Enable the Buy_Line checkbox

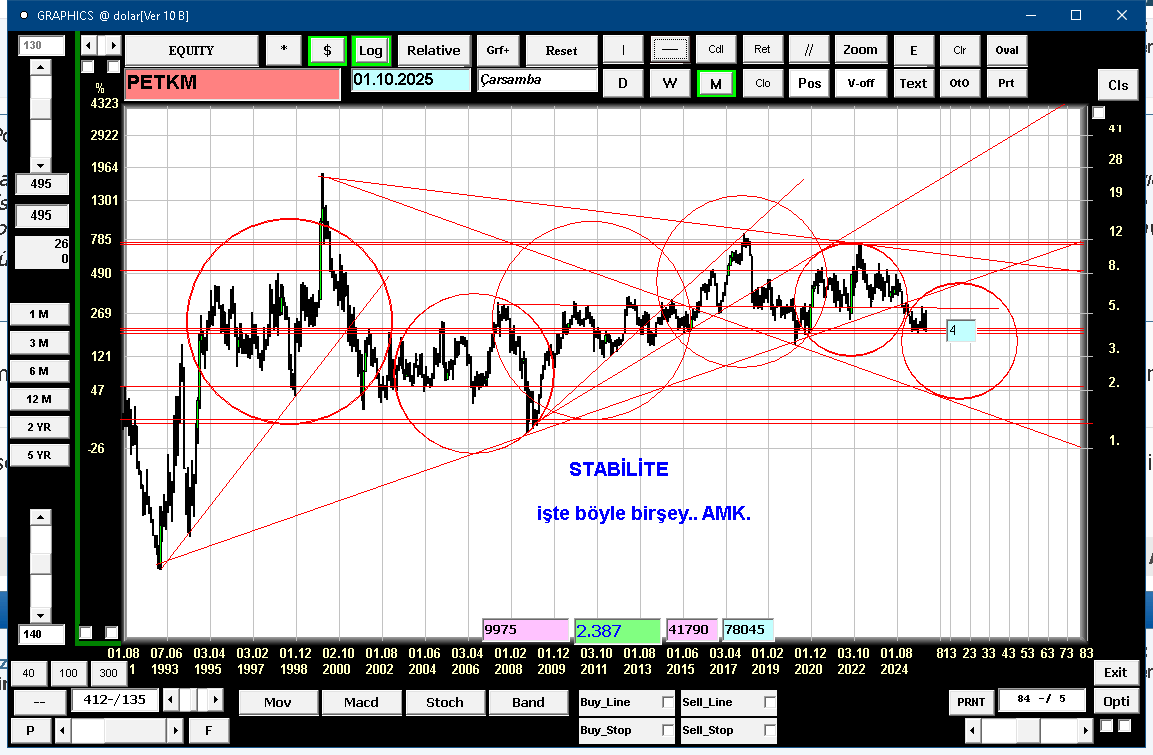(x=668, y=703)
